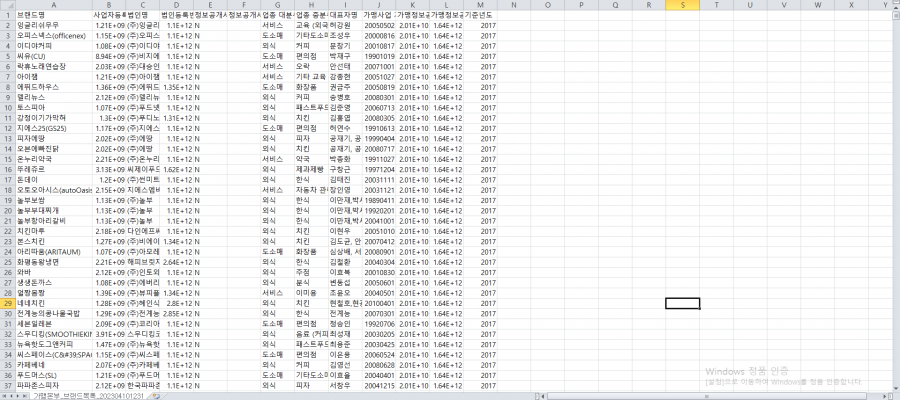Viewport: 900px width, 400px height.
Task: Select cell 락휴노래연습장
Action: click(x=53, y=67)
